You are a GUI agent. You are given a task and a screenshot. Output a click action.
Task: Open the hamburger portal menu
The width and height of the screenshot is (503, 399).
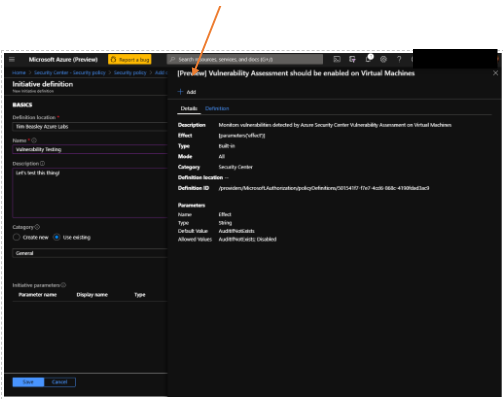coord(12,60)
